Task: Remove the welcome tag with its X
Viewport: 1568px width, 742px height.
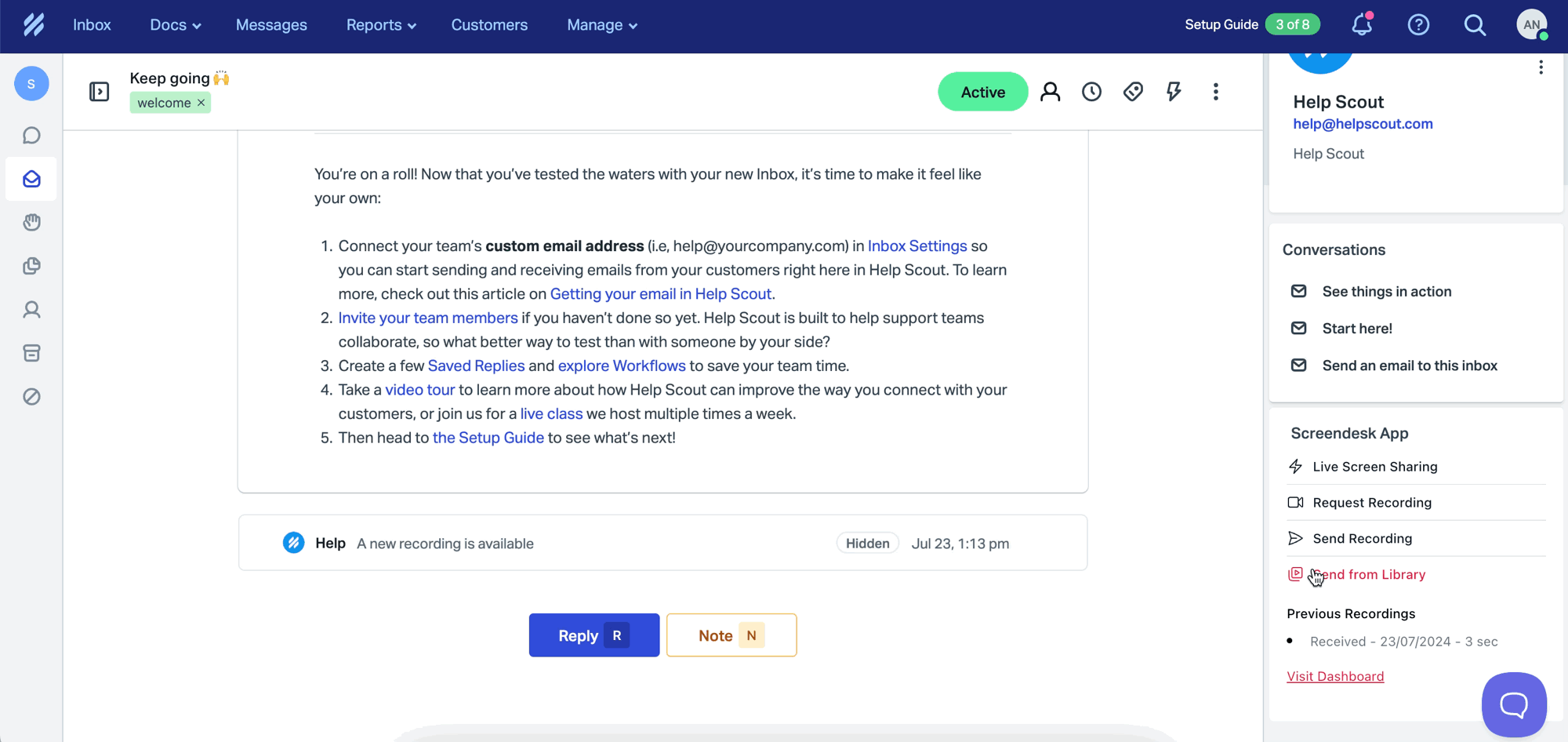Action: (201, 102)
